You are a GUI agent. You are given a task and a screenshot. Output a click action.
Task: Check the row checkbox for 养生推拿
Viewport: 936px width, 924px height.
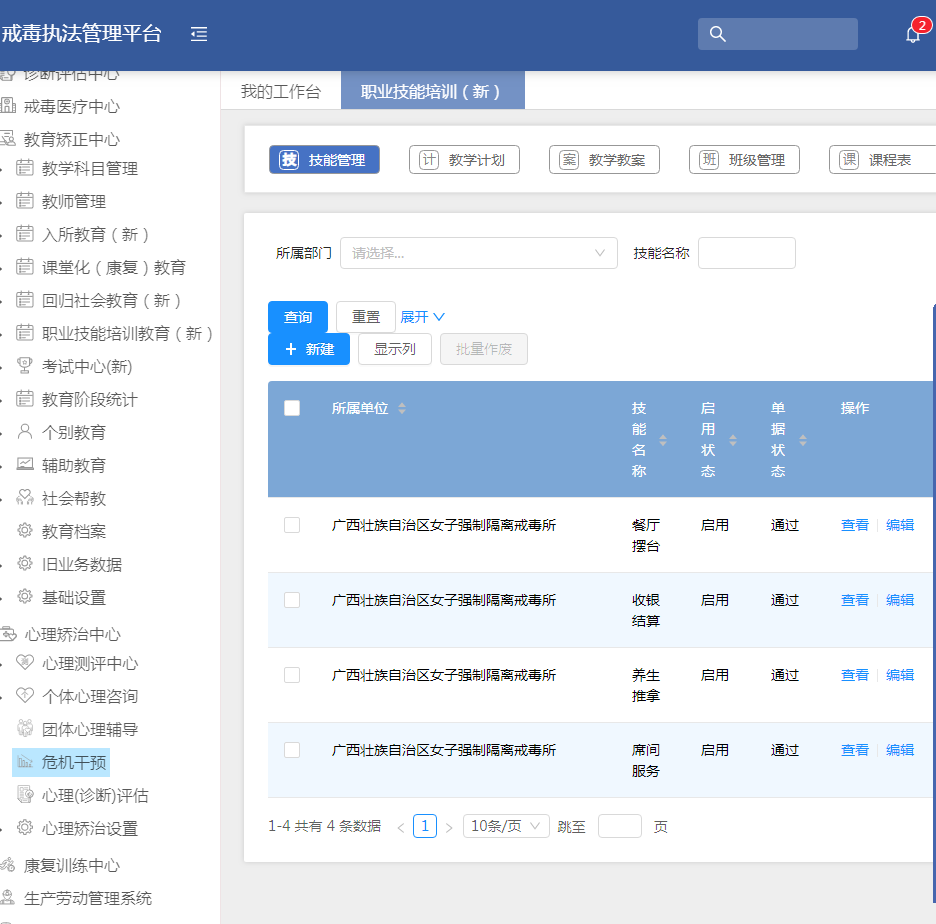pos(292,675)
